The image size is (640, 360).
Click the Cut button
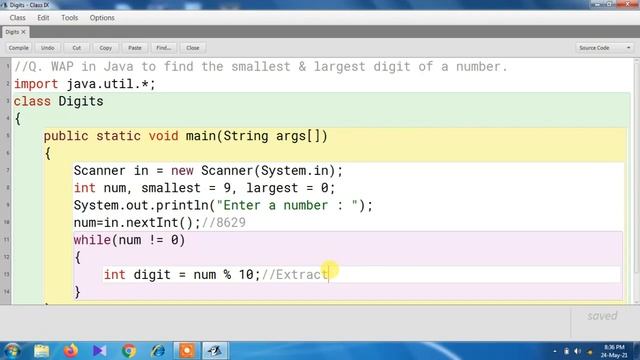point(76,48)
